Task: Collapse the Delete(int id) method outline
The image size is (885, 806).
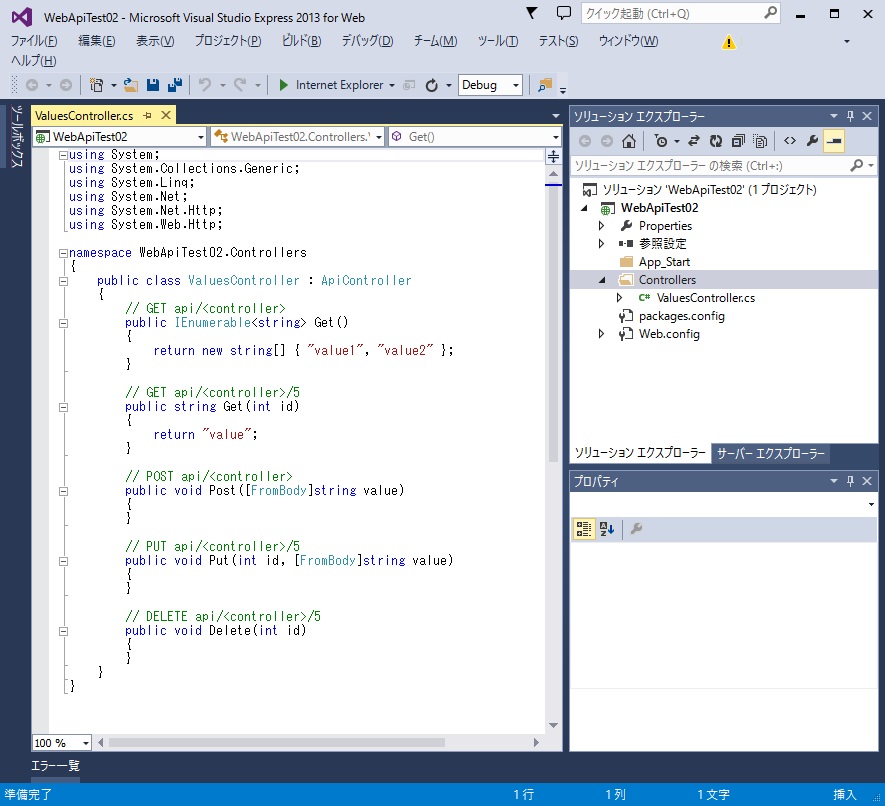Action: tap(63, 631)
